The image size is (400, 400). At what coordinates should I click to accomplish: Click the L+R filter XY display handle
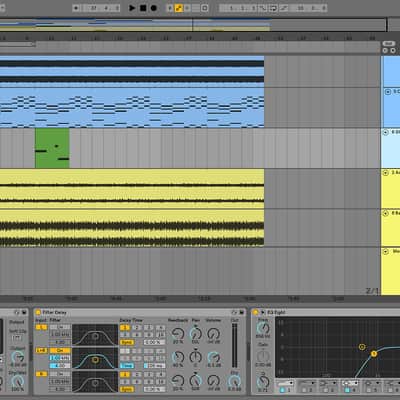pos(95,360)
